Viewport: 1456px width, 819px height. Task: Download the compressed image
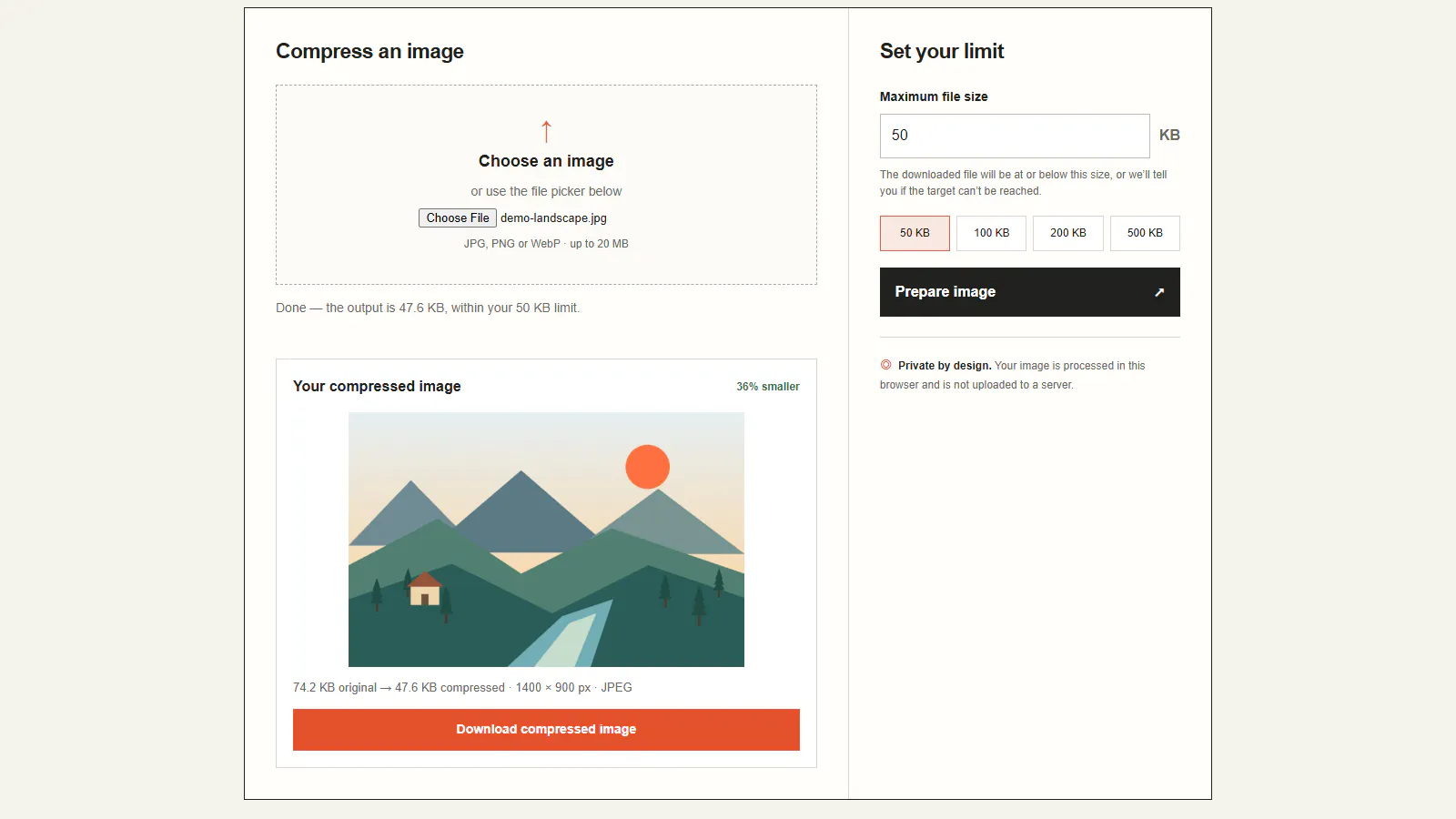pos(546,730)
